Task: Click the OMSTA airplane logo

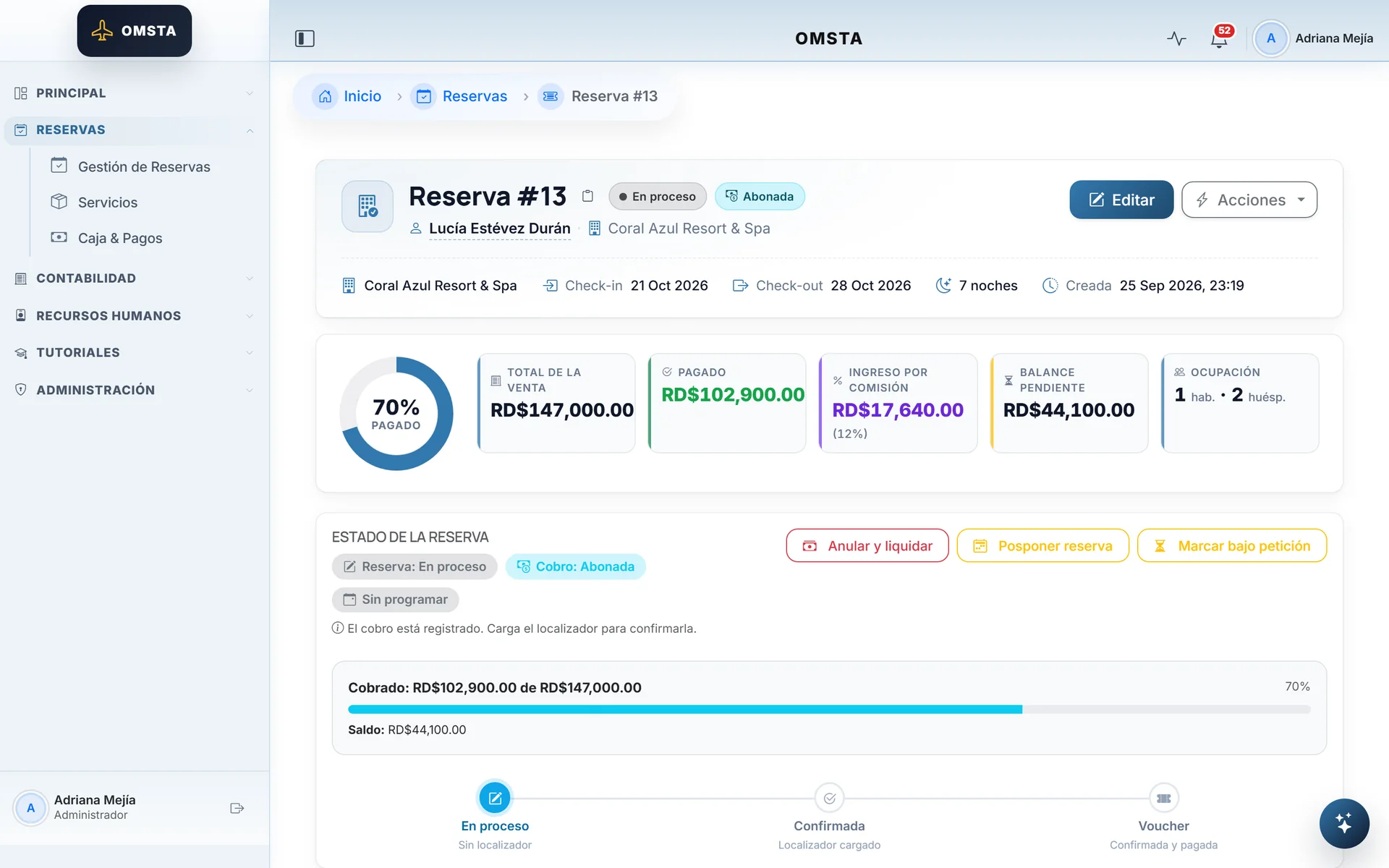Action: pyautogui.click(x=135, y=31)
